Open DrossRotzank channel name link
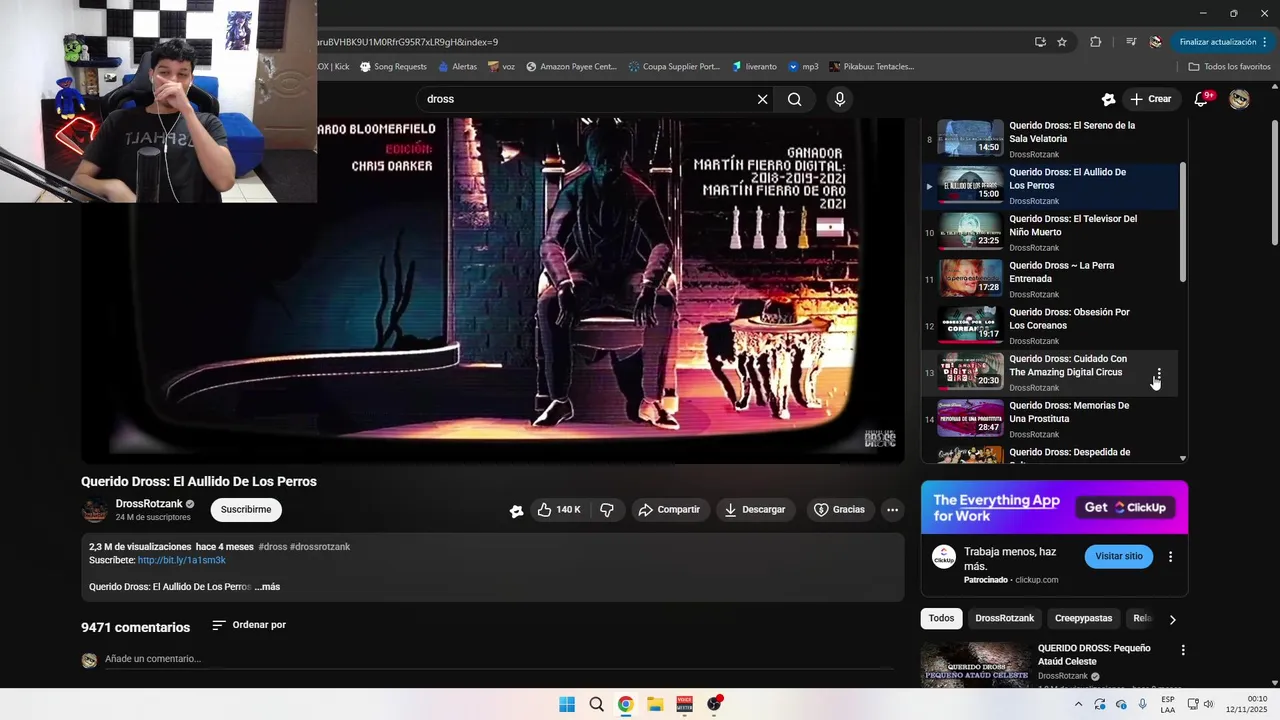 (x=149, y=504)
